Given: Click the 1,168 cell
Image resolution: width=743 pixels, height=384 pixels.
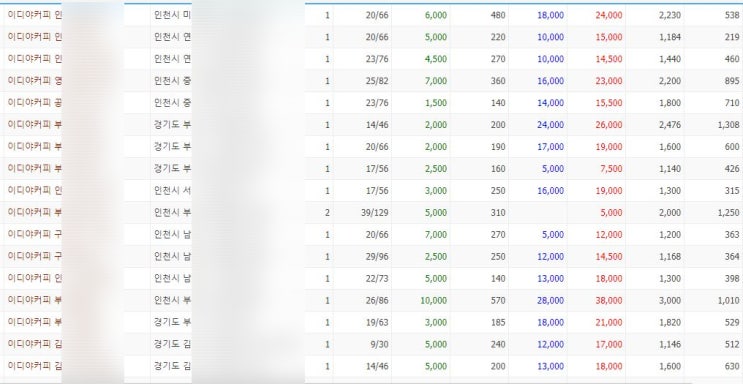Looking at the screenshot, I should pos(670,256).
